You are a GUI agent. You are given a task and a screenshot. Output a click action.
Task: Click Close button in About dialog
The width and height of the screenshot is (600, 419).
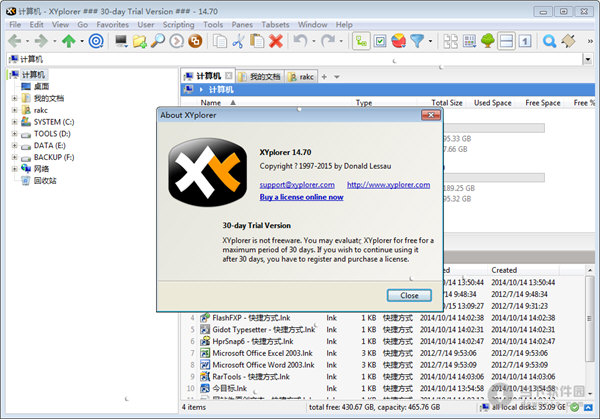[x=409, y=296]
